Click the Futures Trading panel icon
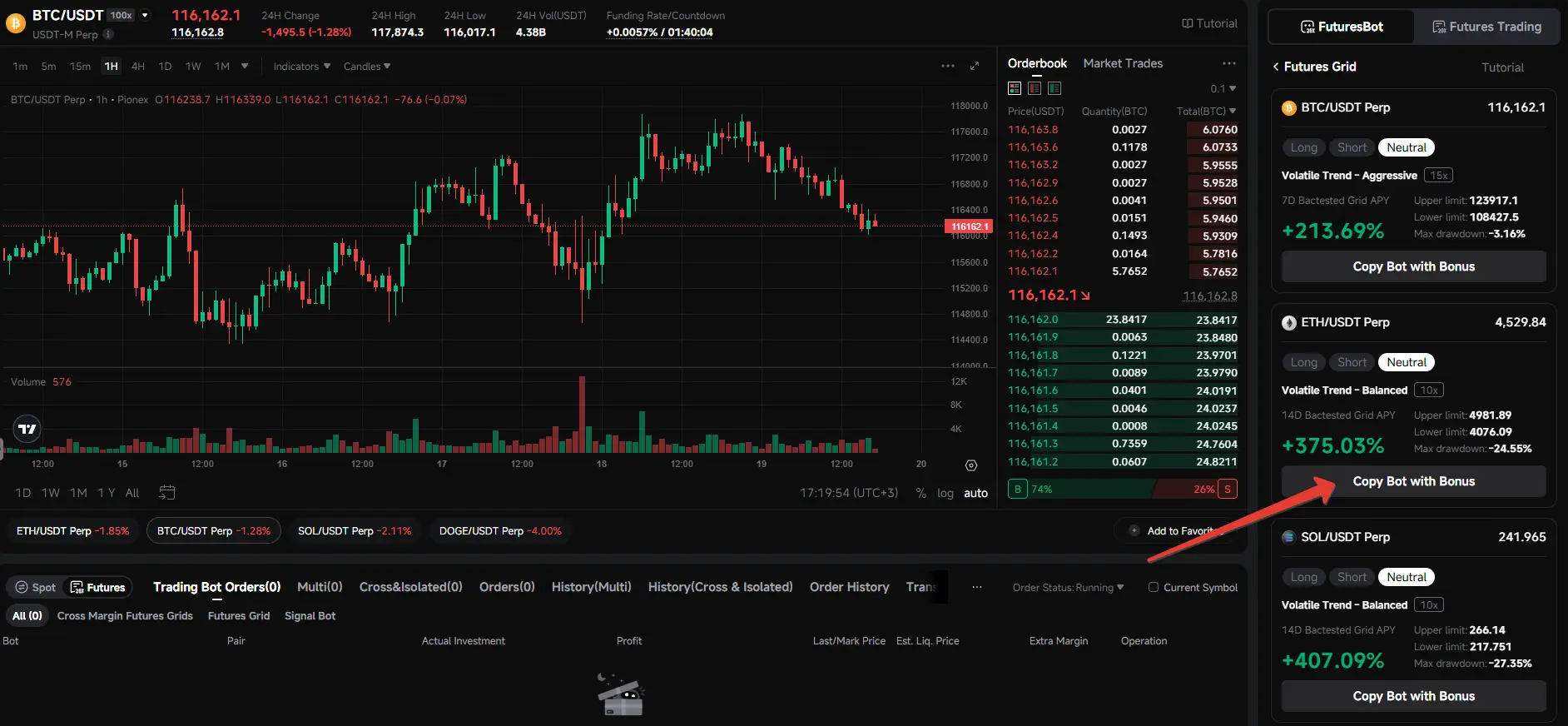The image size is (1568, 726). coord(1439,27)
